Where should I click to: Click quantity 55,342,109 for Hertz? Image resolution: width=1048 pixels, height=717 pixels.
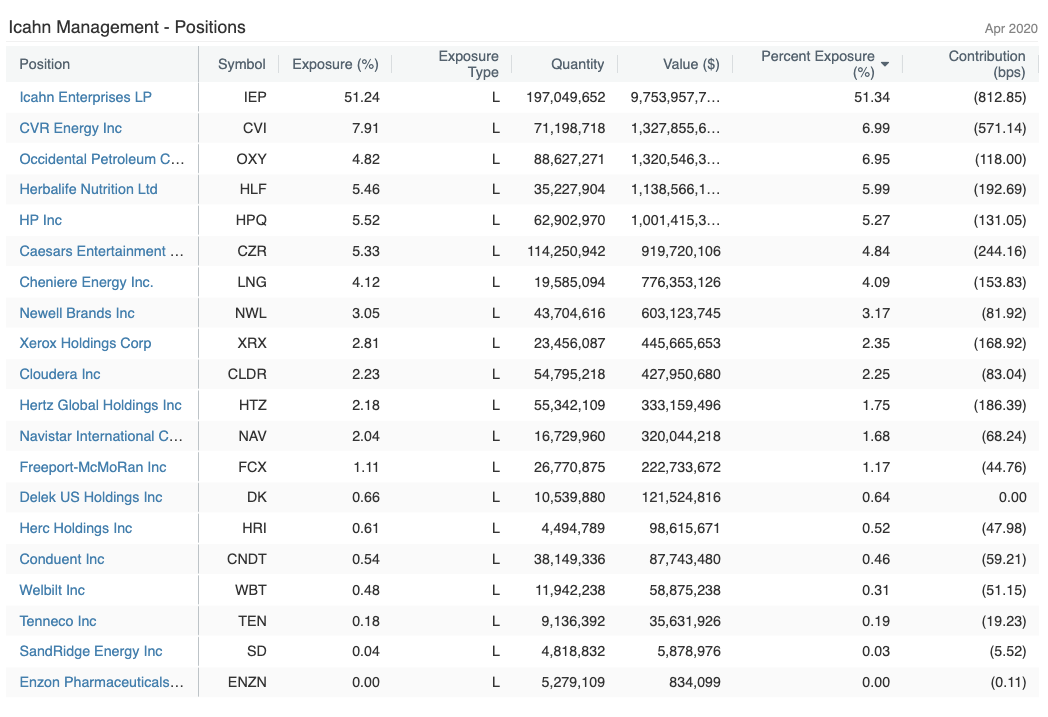tap(569, 405)
